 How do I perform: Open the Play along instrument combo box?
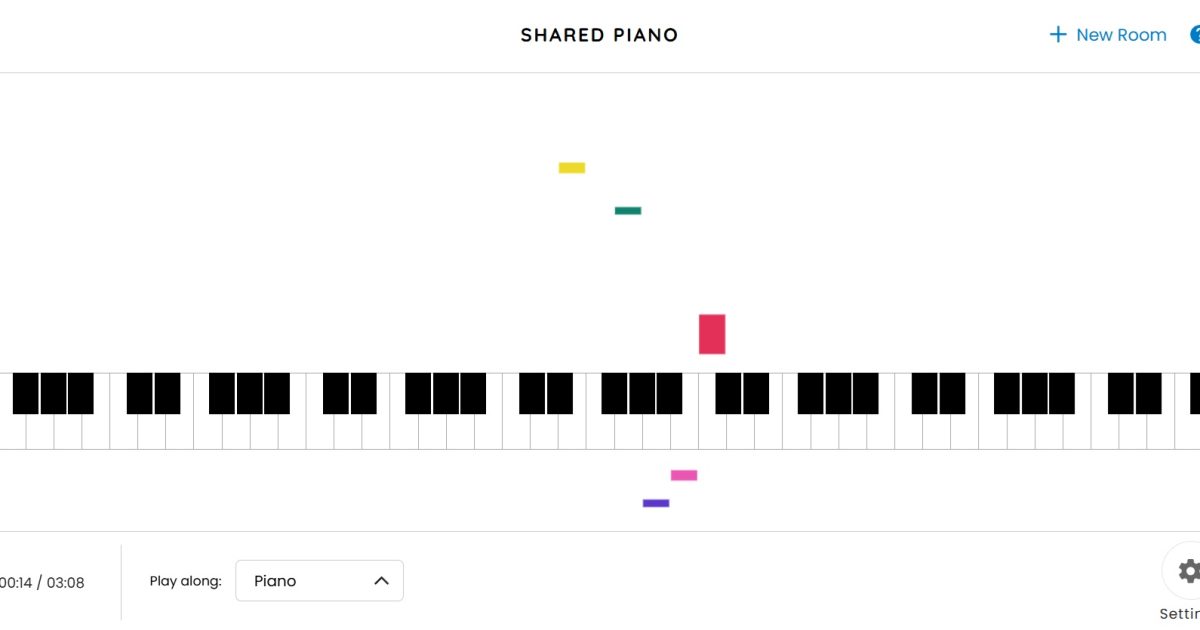pos(319,581)
